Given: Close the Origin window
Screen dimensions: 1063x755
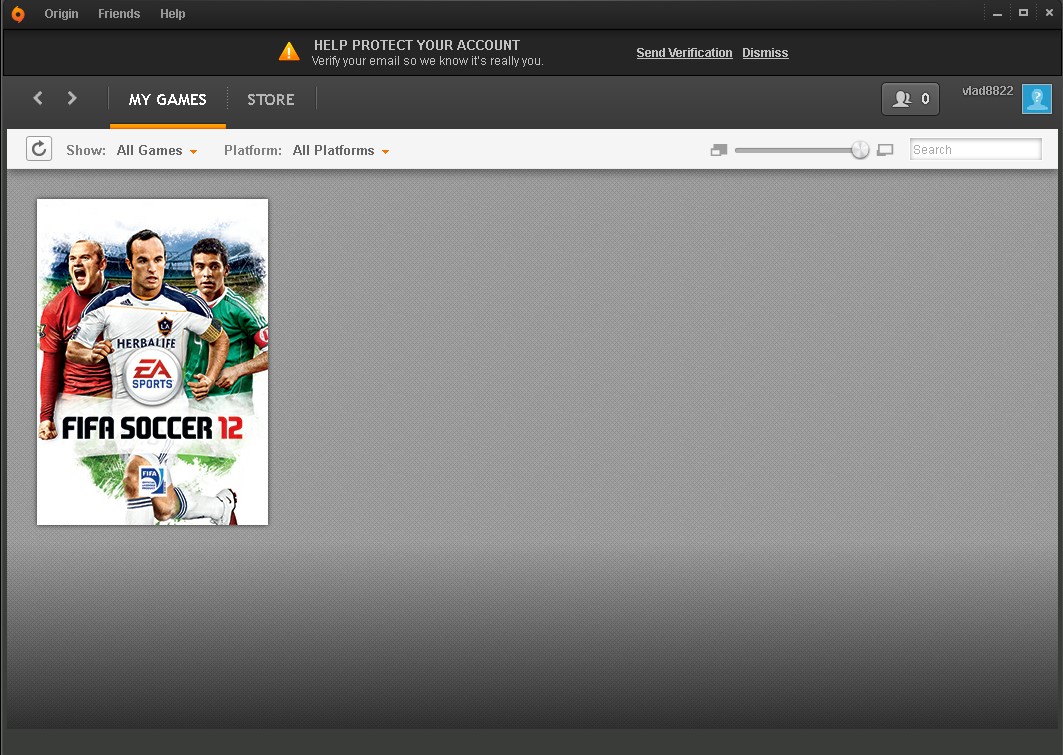Looking at the screenshot, I should (1049, 13).
